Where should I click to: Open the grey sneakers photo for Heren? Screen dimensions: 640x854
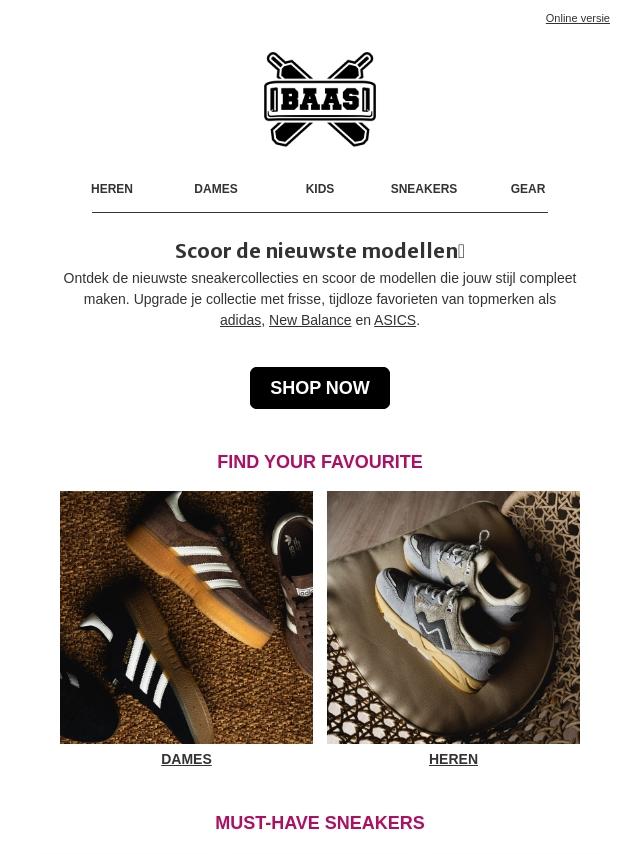pyautogui.click(x=453, y=617)
